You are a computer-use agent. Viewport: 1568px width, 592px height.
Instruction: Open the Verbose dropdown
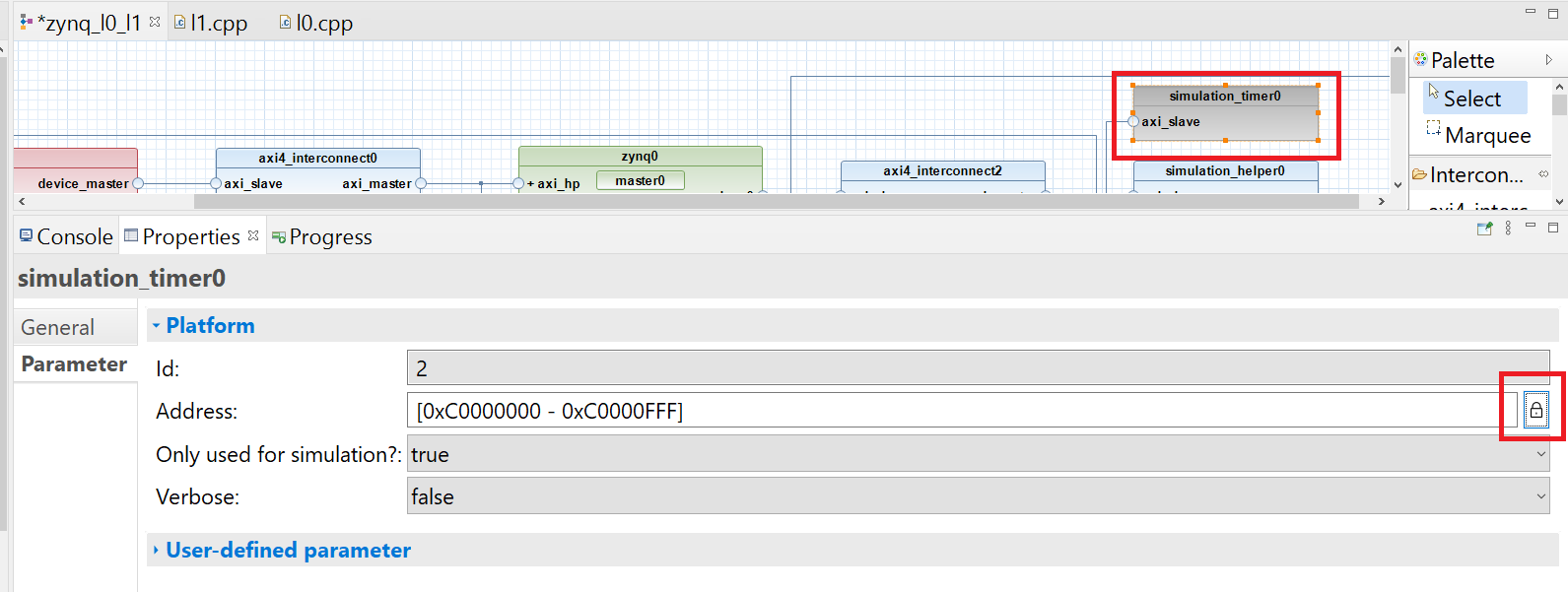click(978, 496)
